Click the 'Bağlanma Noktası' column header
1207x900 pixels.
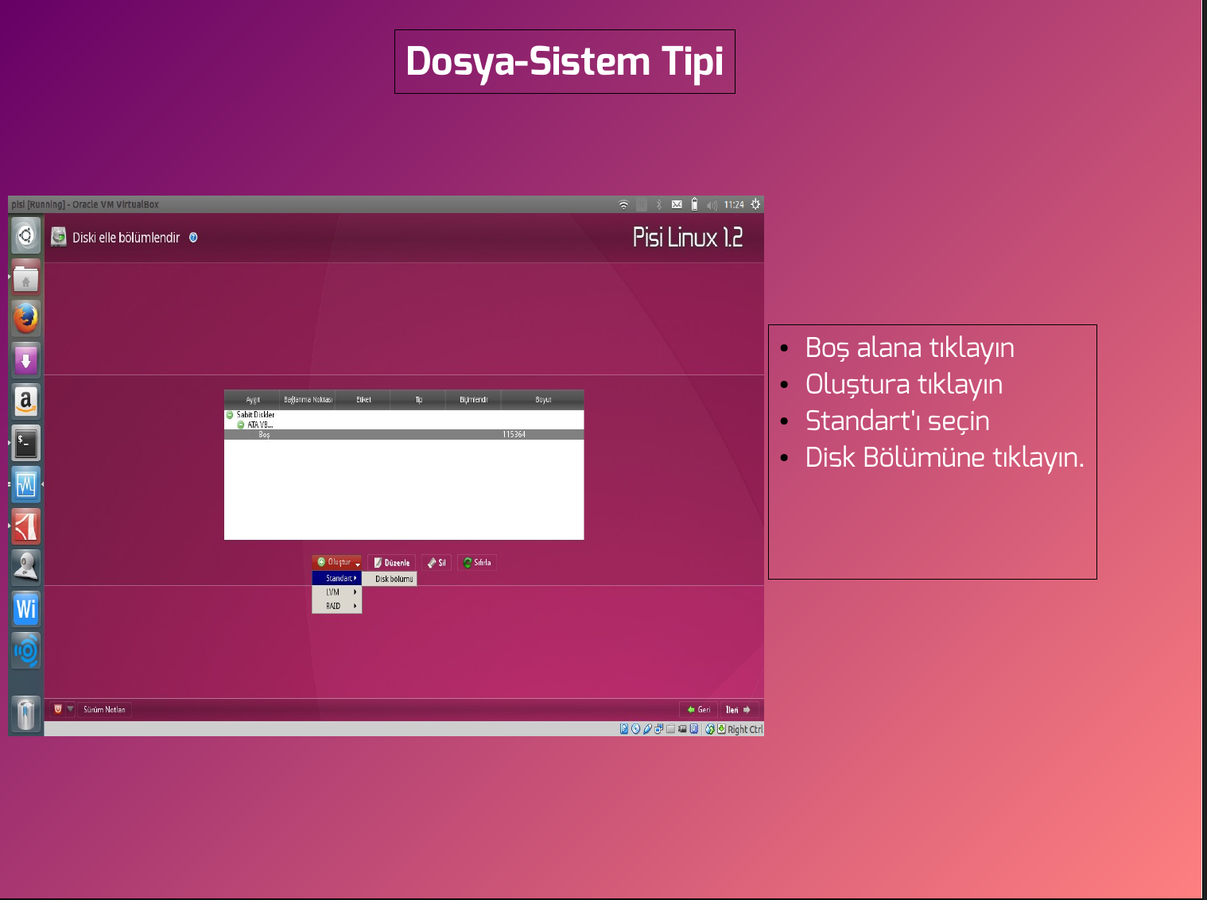point(308,399)
